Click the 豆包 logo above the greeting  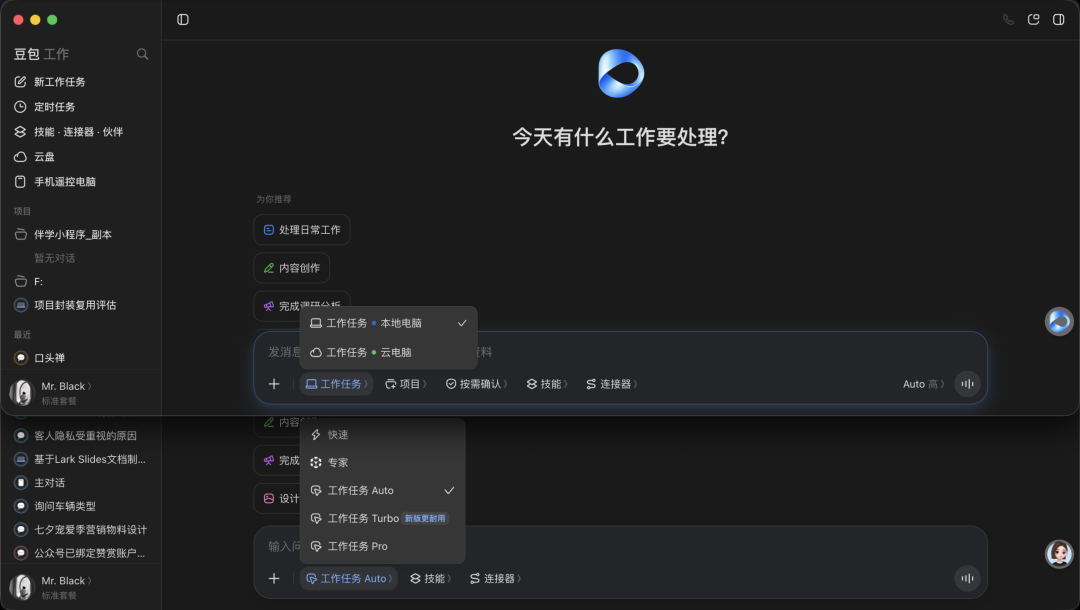(x=621, y=74)
